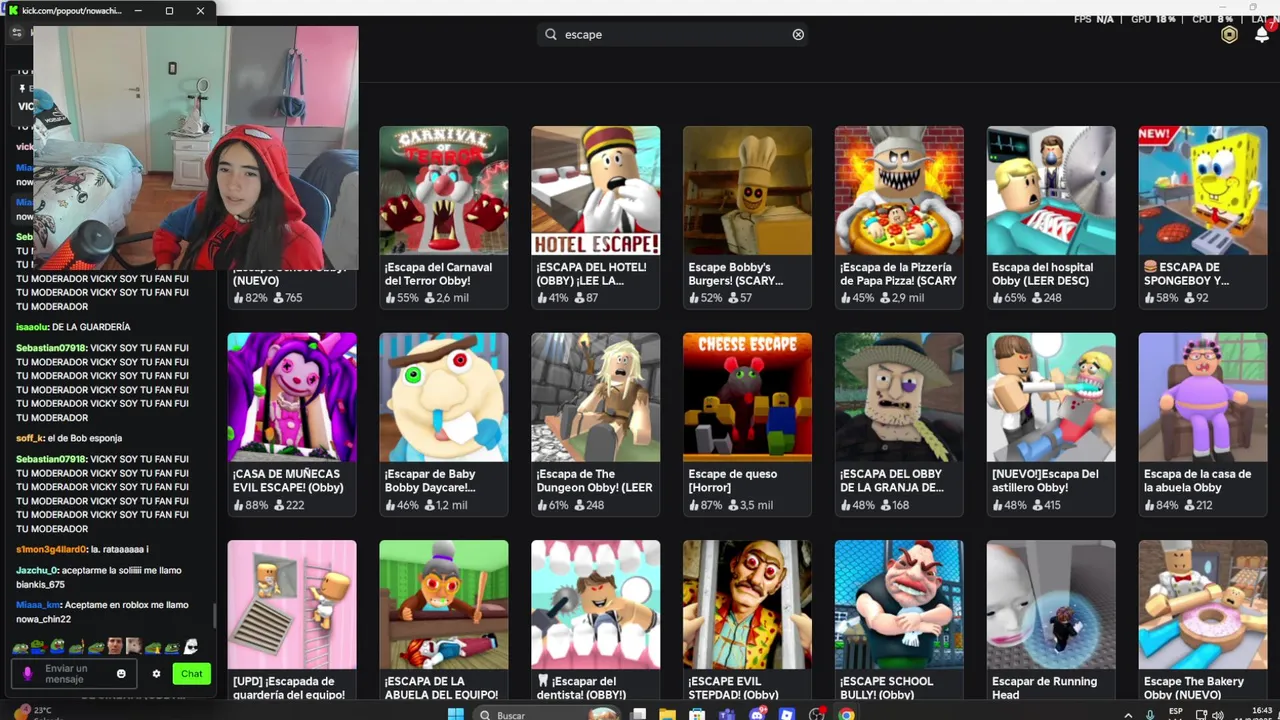
Task: Open the emoji picker in Kick chat
Action: [x=121, y=674]
